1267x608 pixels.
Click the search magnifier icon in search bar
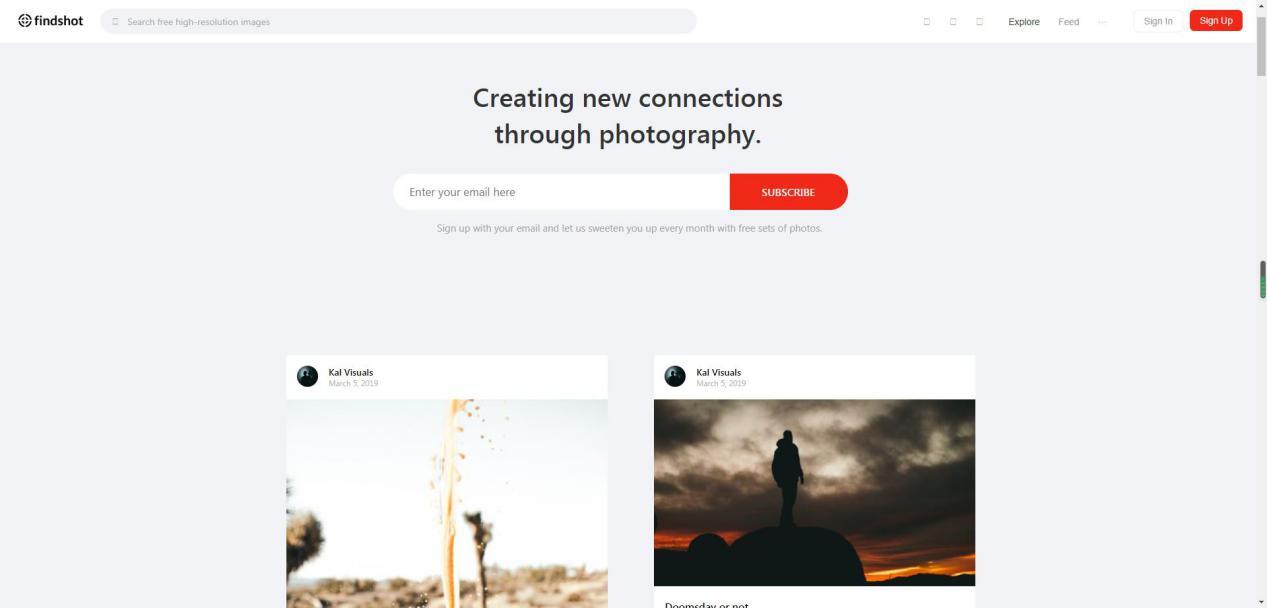click(x=115, y=21)
